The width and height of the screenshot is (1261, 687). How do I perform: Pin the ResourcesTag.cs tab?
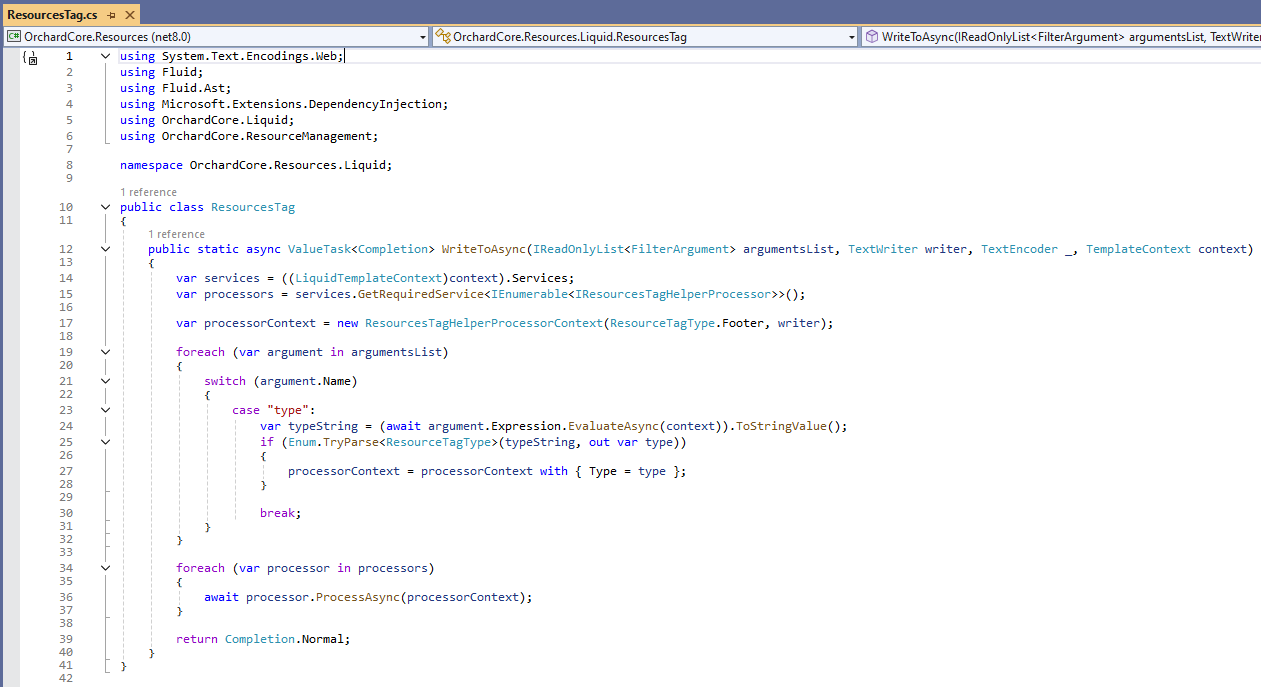(111, 15)
